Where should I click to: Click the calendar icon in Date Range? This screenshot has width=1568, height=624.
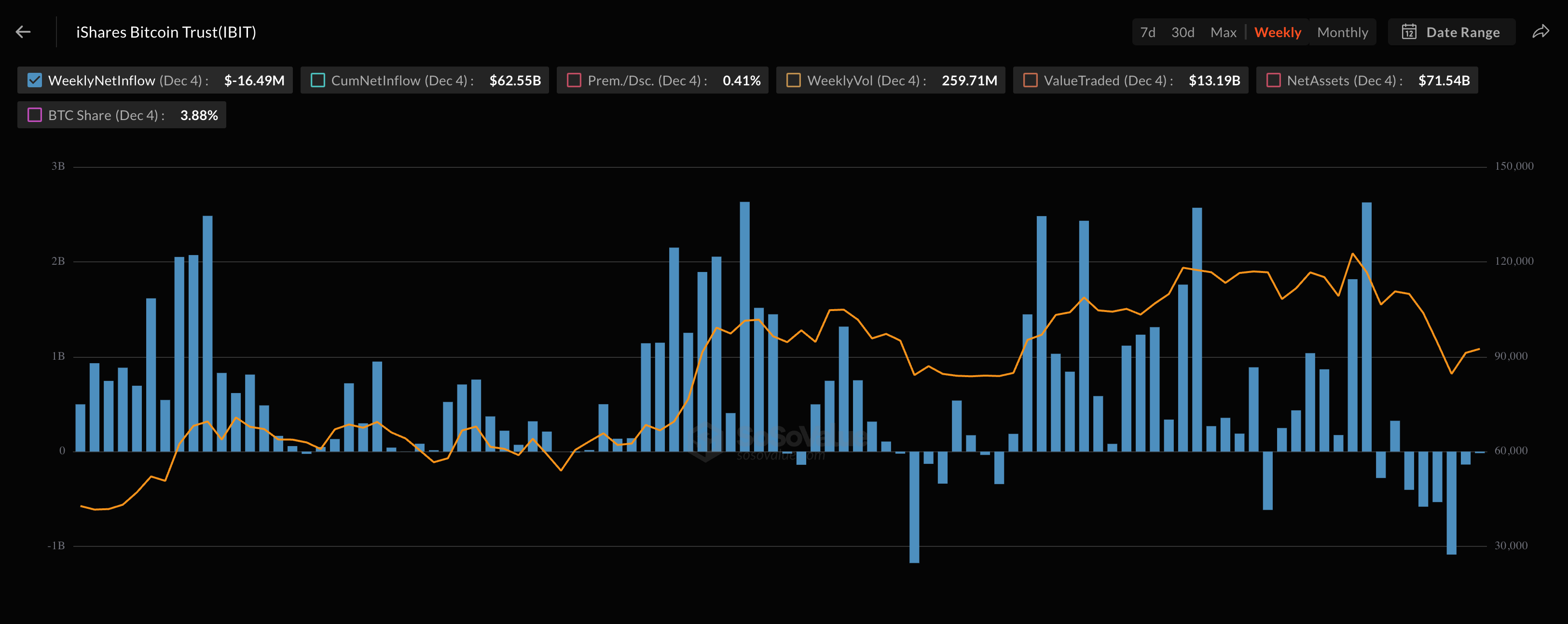coord(1408,32)
